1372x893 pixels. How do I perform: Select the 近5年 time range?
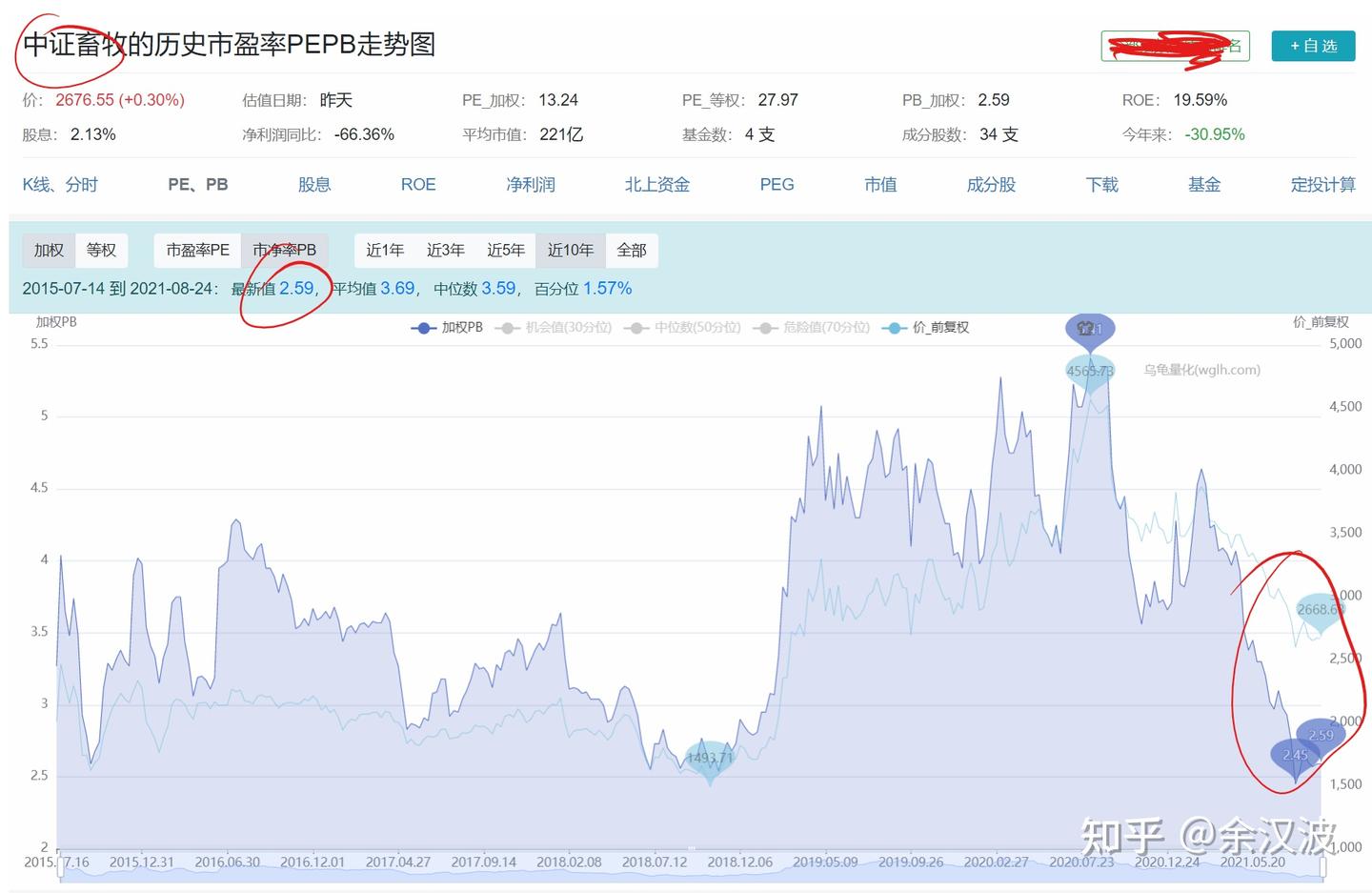506,250
